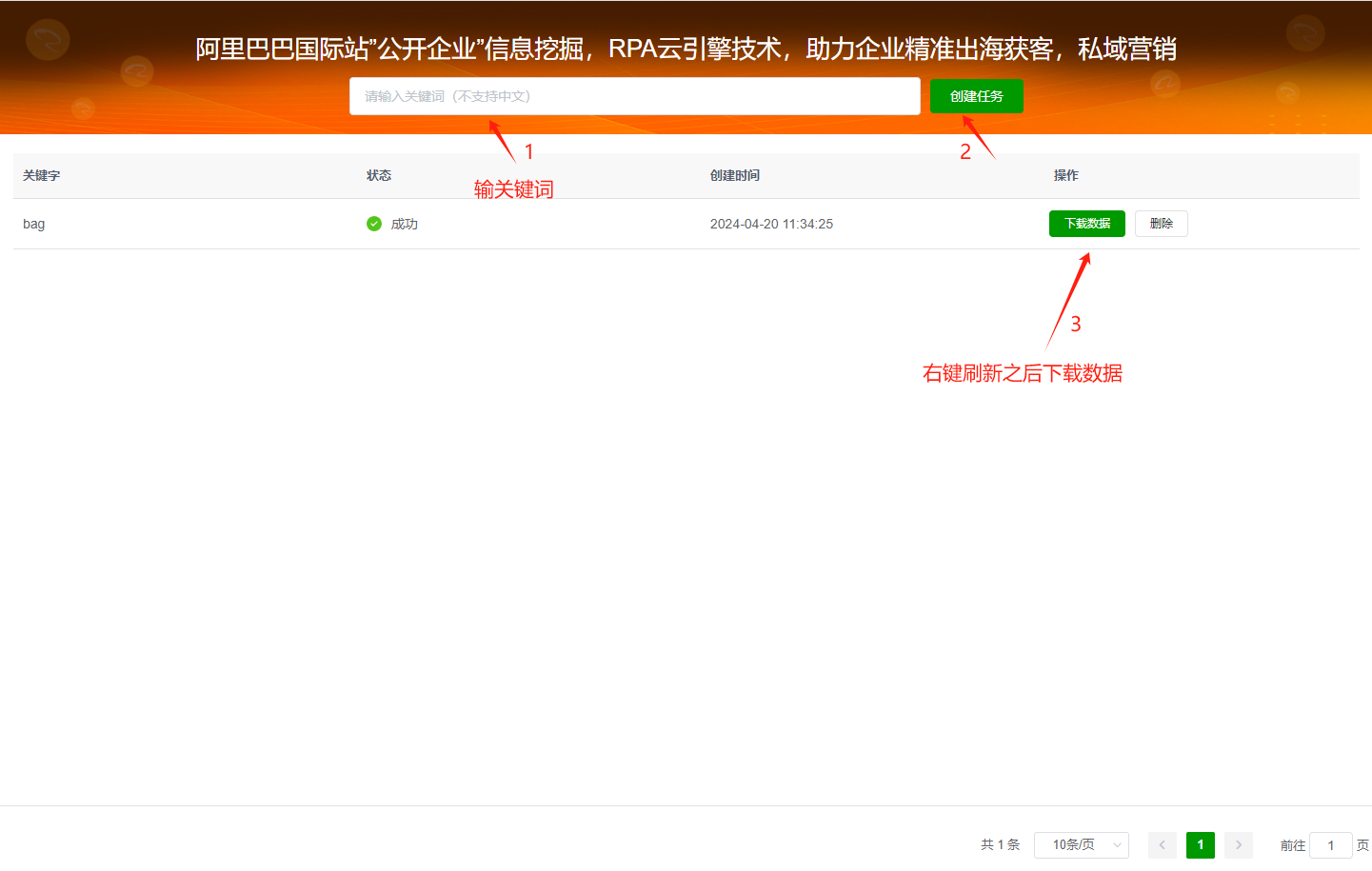
Task: Select page 1 in pagination
Action: 1200,844
